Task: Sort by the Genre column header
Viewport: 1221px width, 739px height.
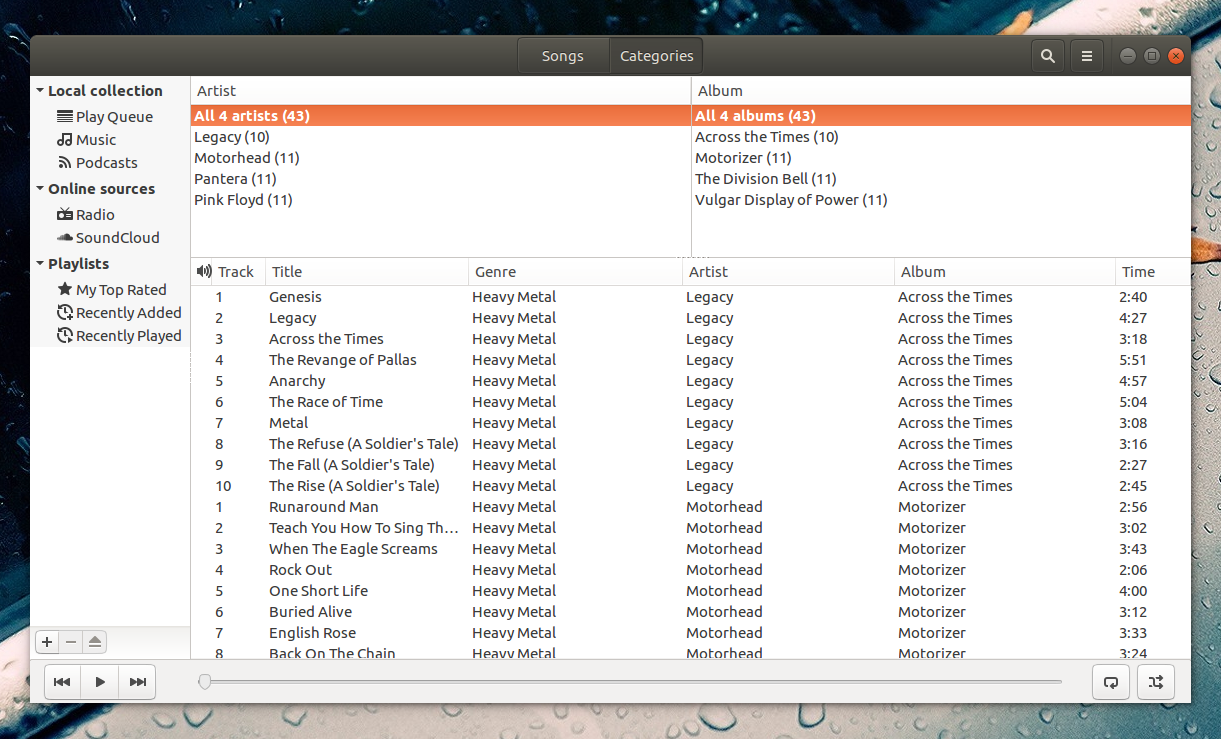Action: [575, 272]
